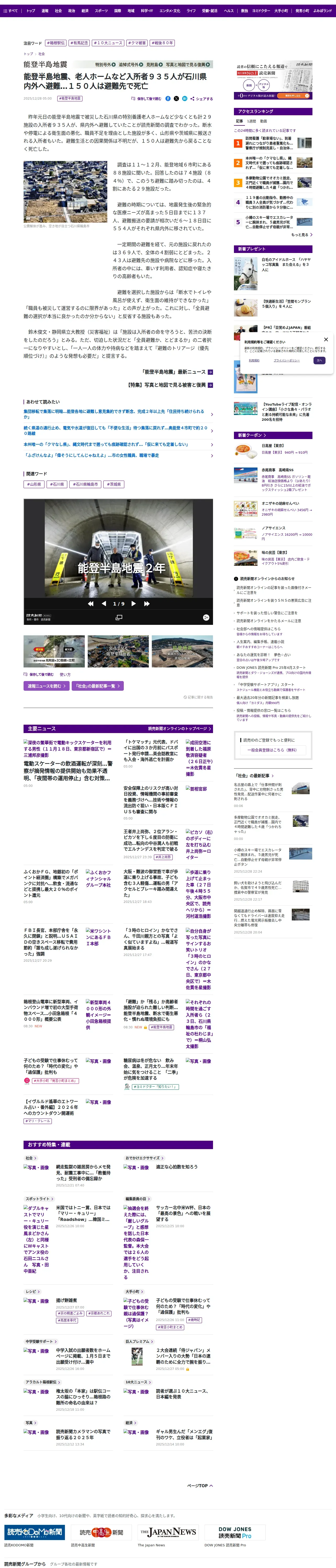336x1568 pixels.
Task: Open the 使い方 link under the thumbnails
Action: point(65,675)
